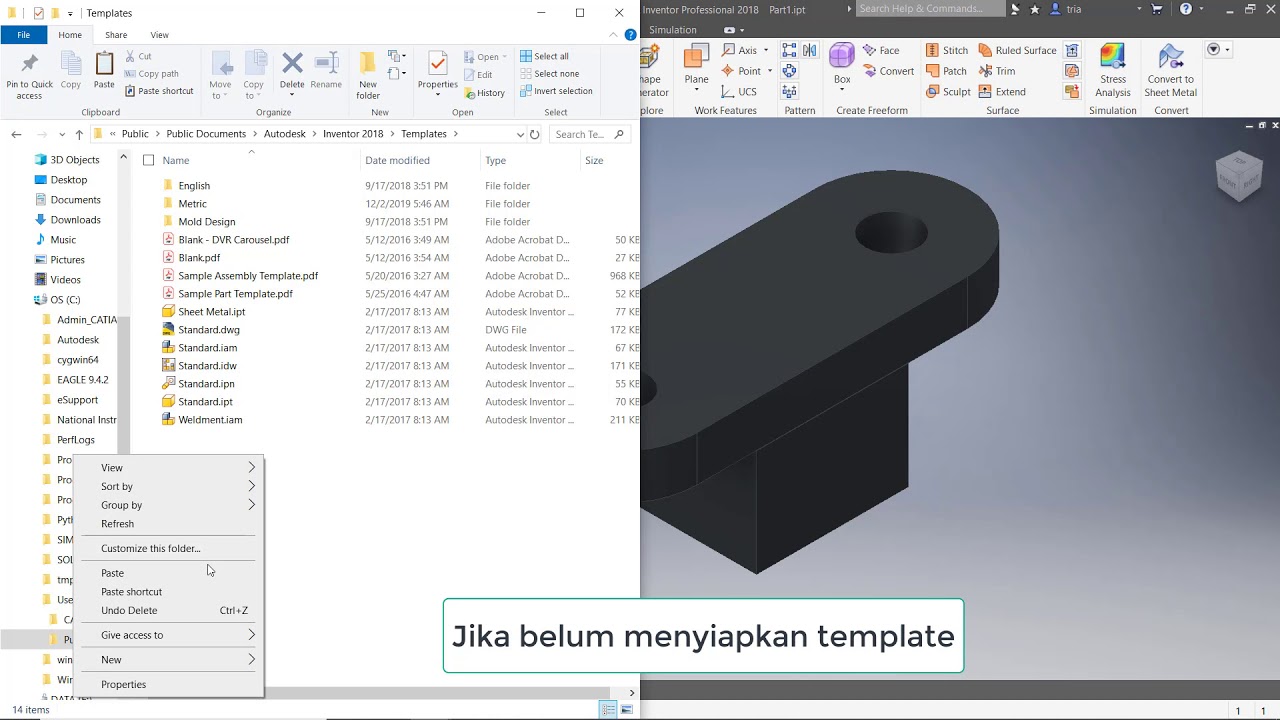The width and height of the screenshot is (1280, 720).
Task: Select the Axis work feature tool
Action: [x=740, y=50]
